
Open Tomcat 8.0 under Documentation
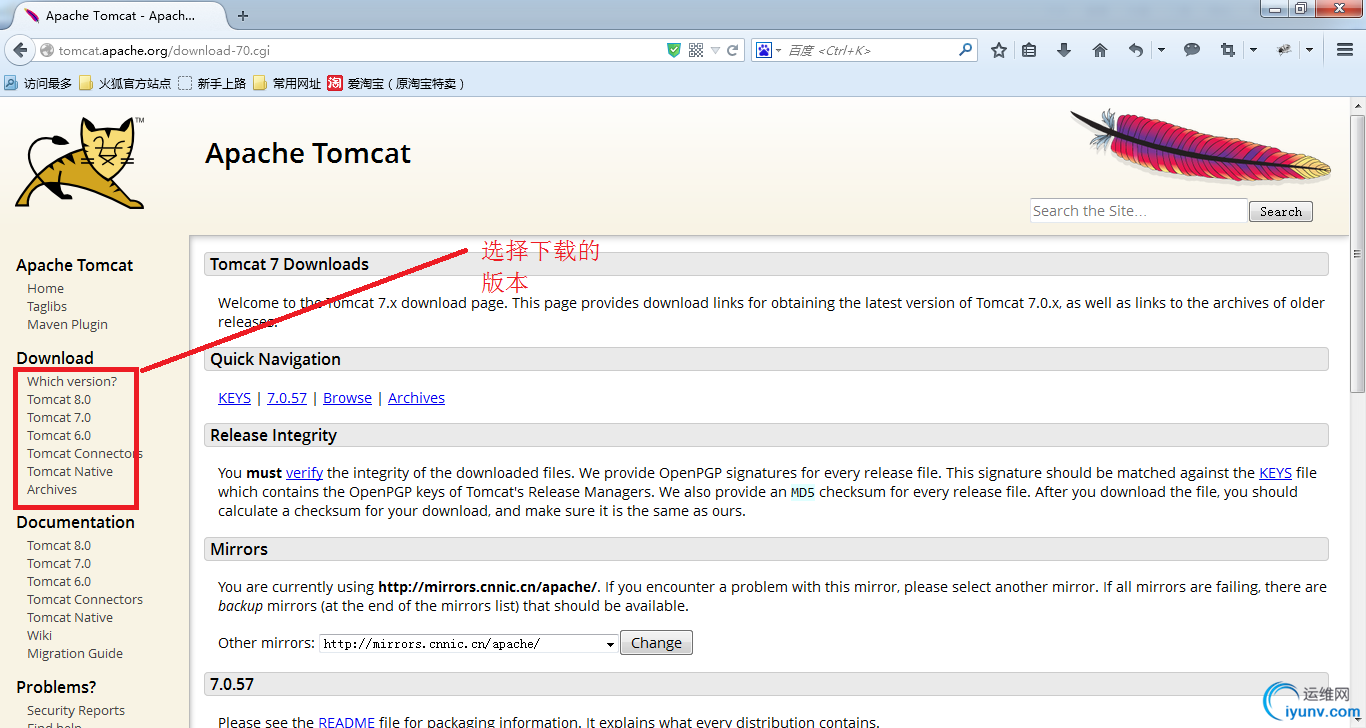coord(59,545)
